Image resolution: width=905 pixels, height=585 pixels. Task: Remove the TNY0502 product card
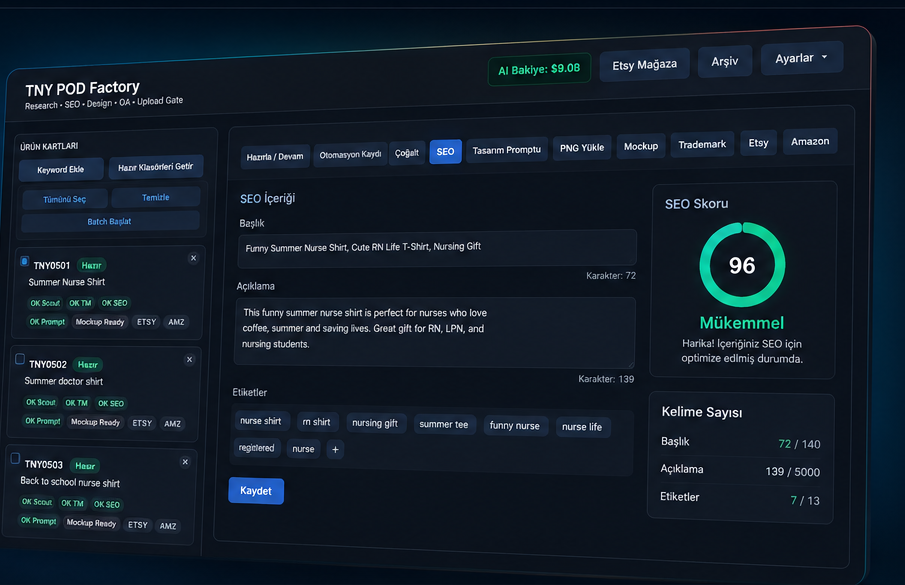(x=189, y=359)
